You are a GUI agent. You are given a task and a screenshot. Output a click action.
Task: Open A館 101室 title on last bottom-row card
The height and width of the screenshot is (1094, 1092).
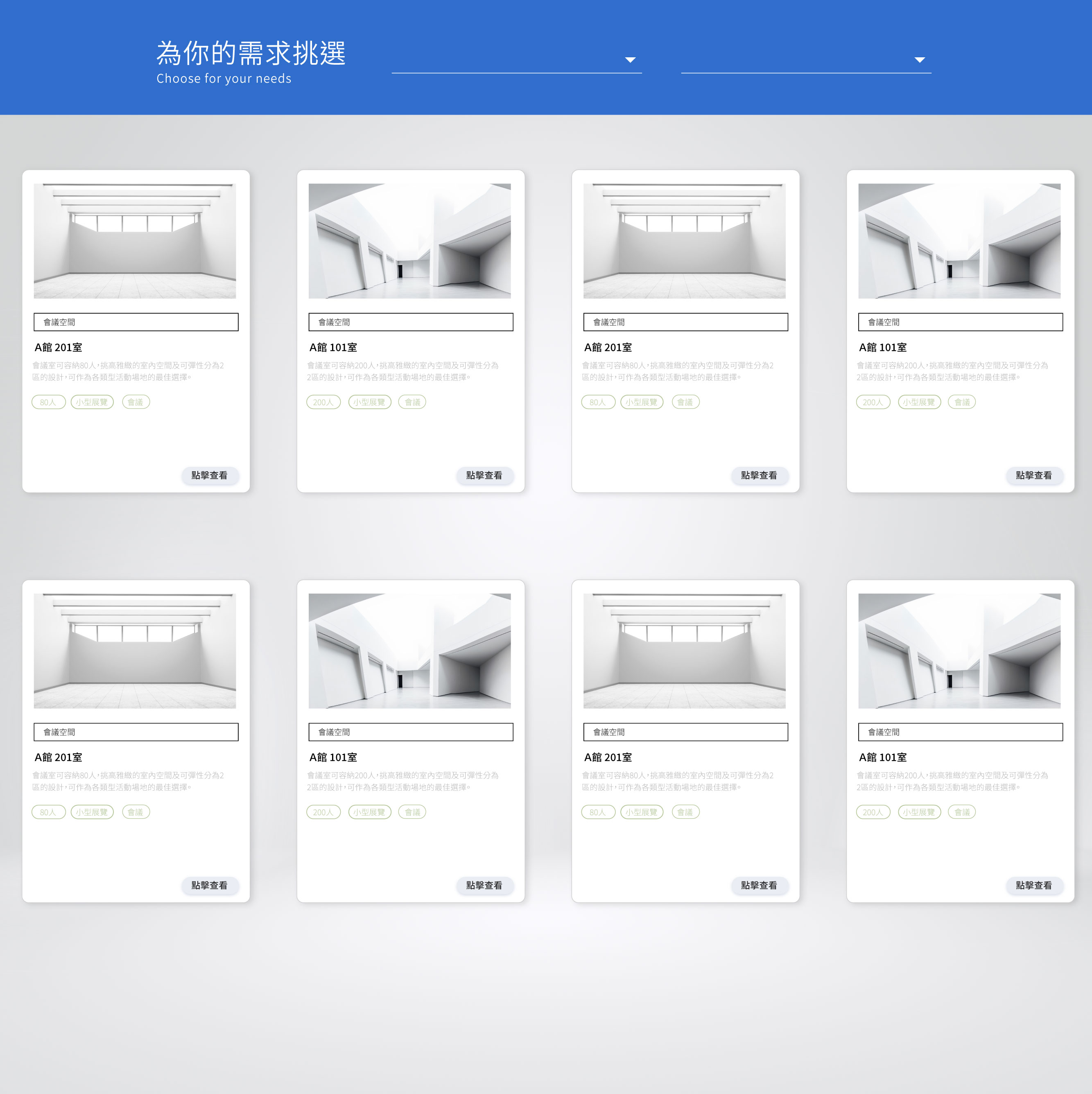coord(882,757)
